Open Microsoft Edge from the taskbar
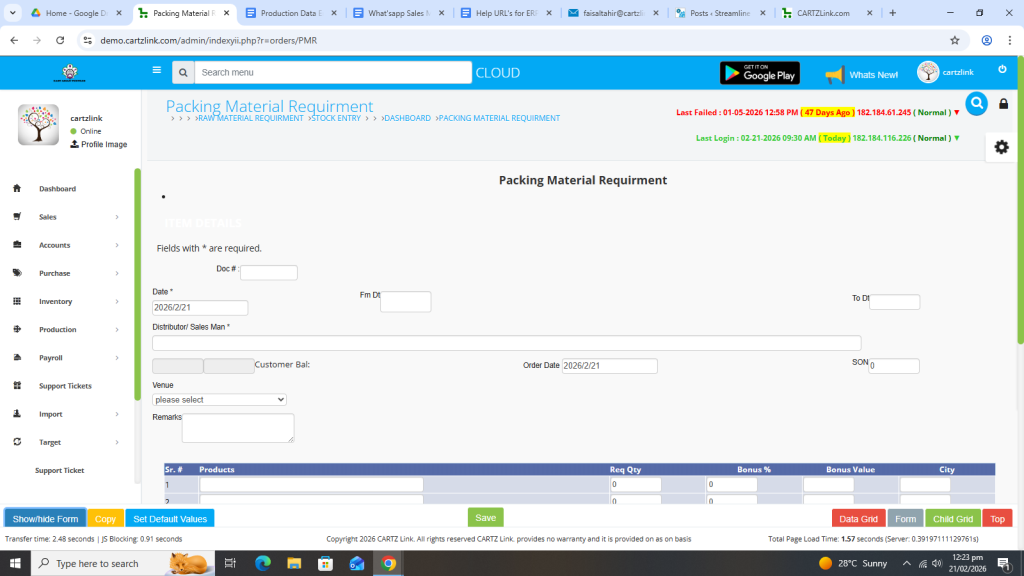Viewport: 1024px width, 576px height. pyautogui.click(x=263, y=563)
